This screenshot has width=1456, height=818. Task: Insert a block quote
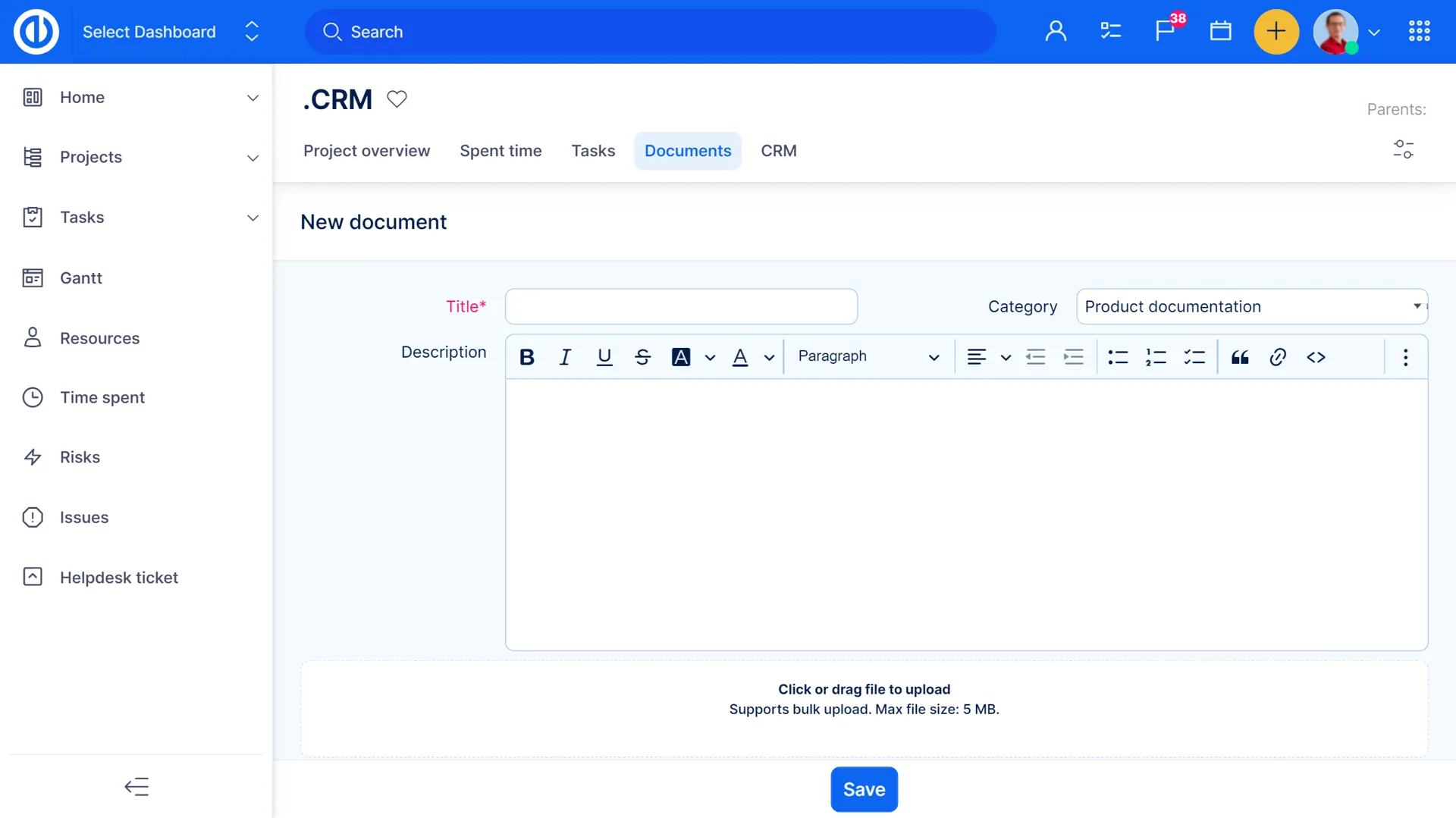click(x=1240, y=357)
